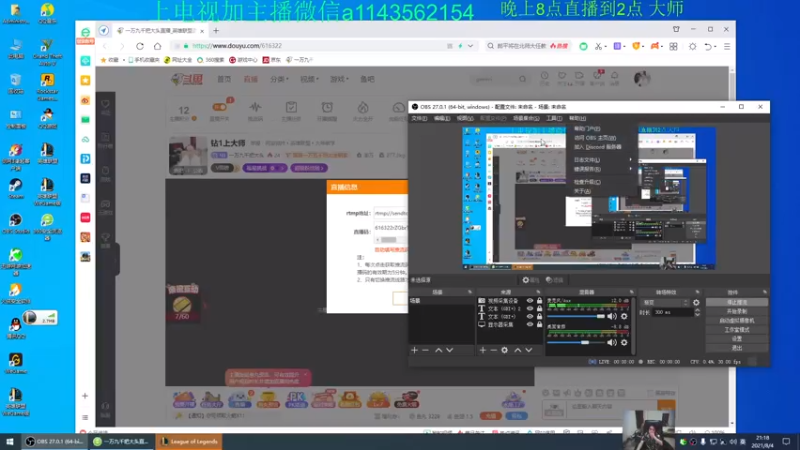800x450 pixels.
Task: Move scene down in OBS Scenes panel
Action: (449, 350)
